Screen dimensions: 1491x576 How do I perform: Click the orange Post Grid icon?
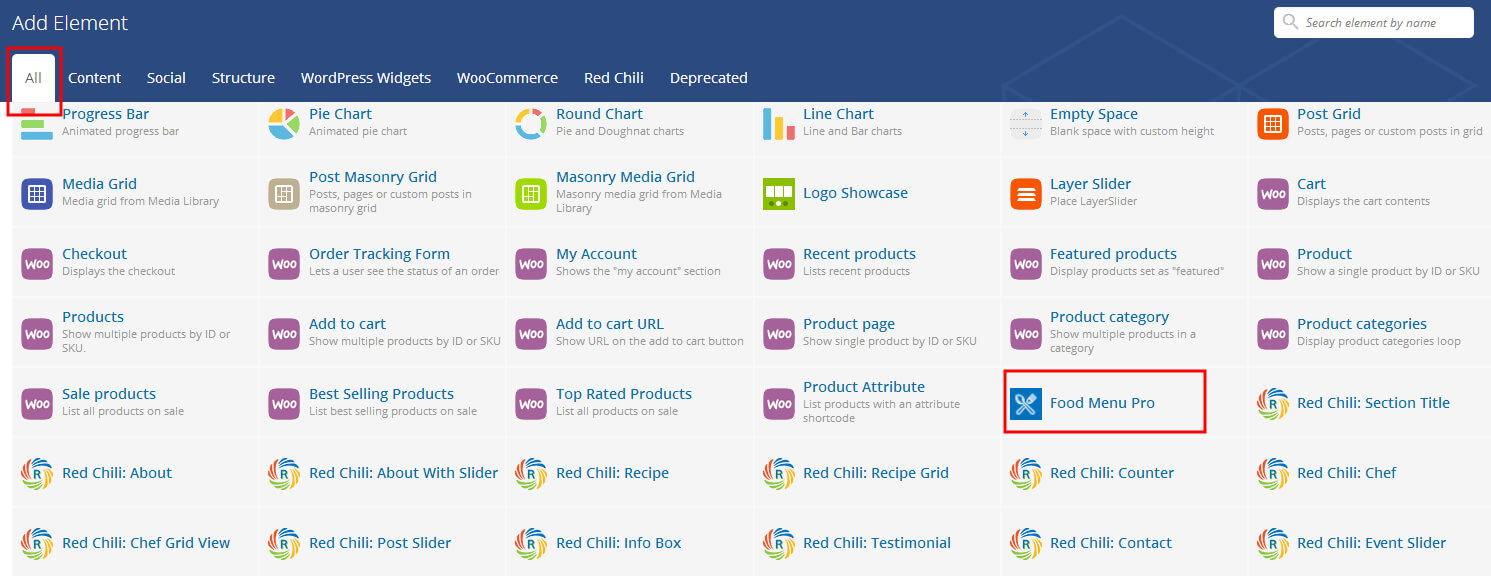click(1273, 124)
